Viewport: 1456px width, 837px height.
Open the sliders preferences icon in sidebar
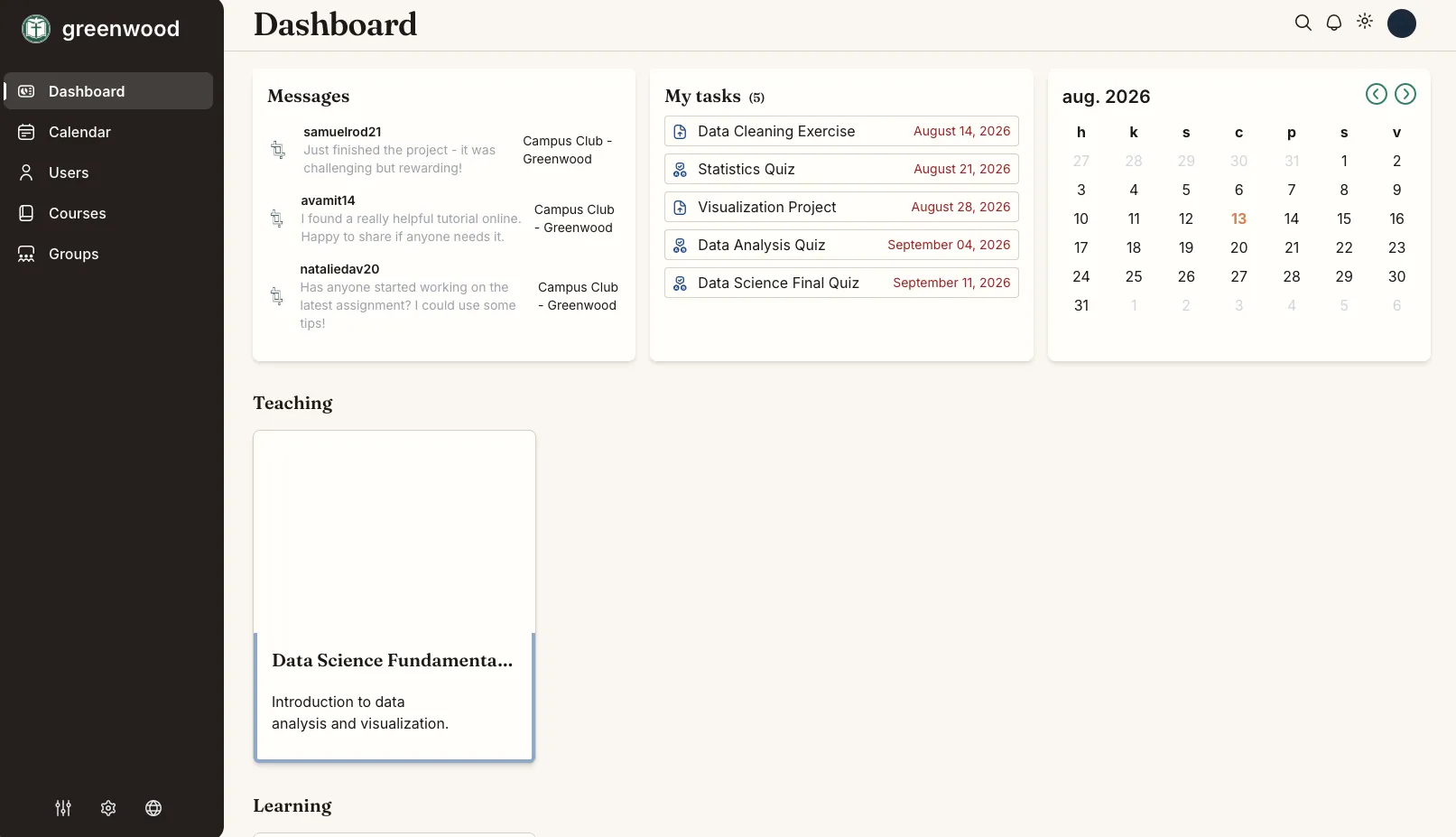click(63, 808)
